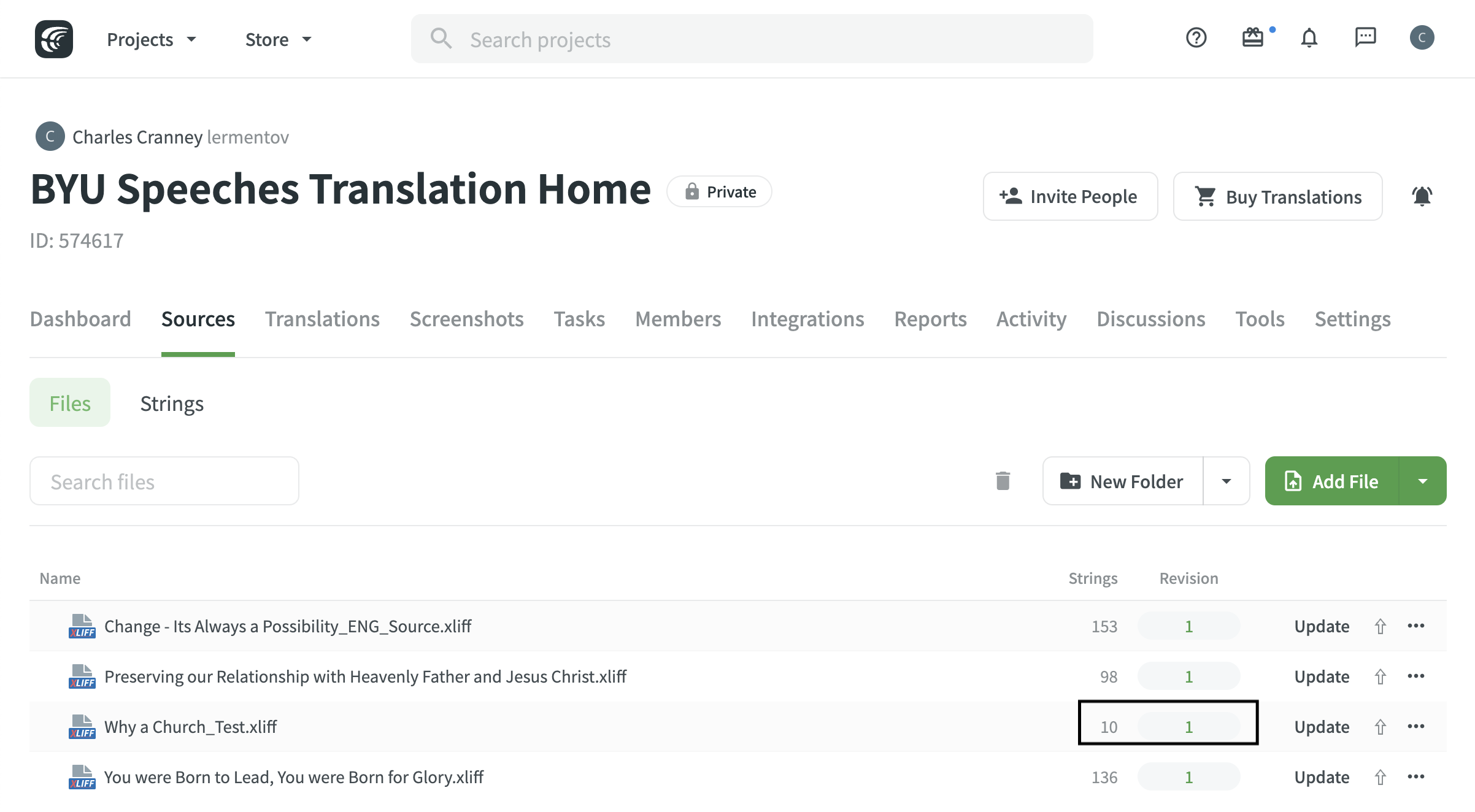Select the Files sub-tab

[x=70, y=402]
